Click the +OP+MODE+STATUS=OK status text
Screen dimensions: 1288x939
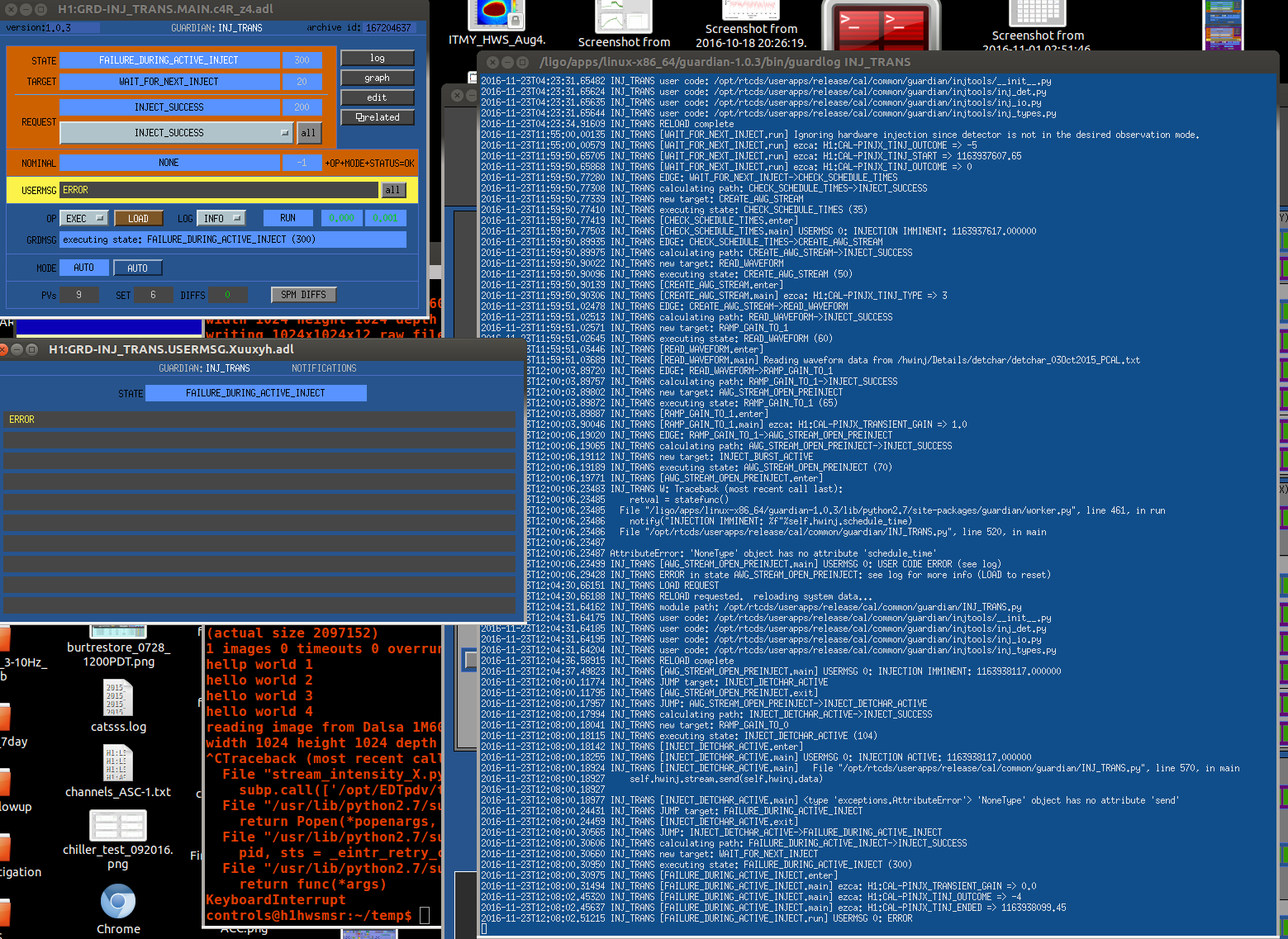(370, 164)
